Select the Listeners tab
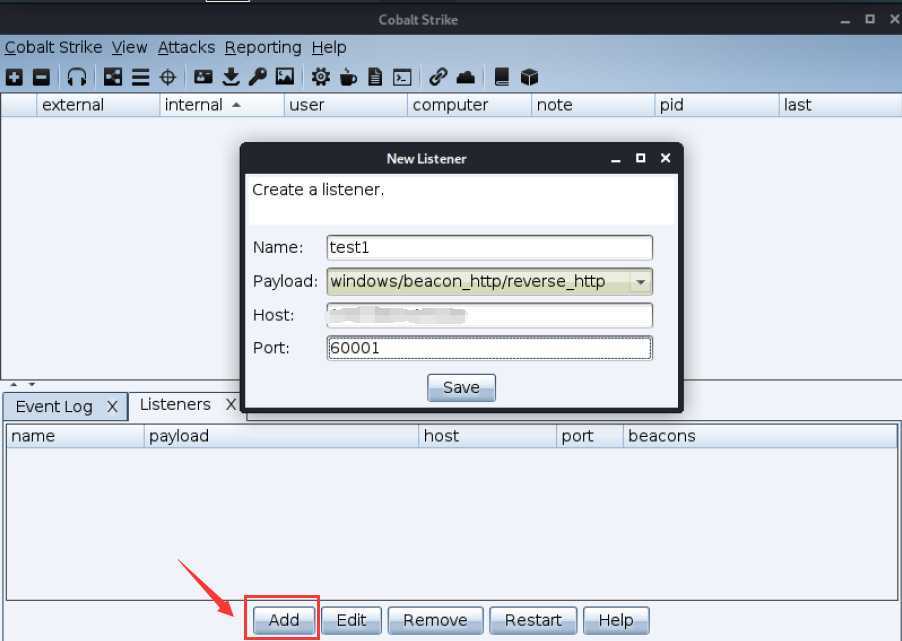The height and width of the screenshot is (641, 902). (x=175, y=405)
